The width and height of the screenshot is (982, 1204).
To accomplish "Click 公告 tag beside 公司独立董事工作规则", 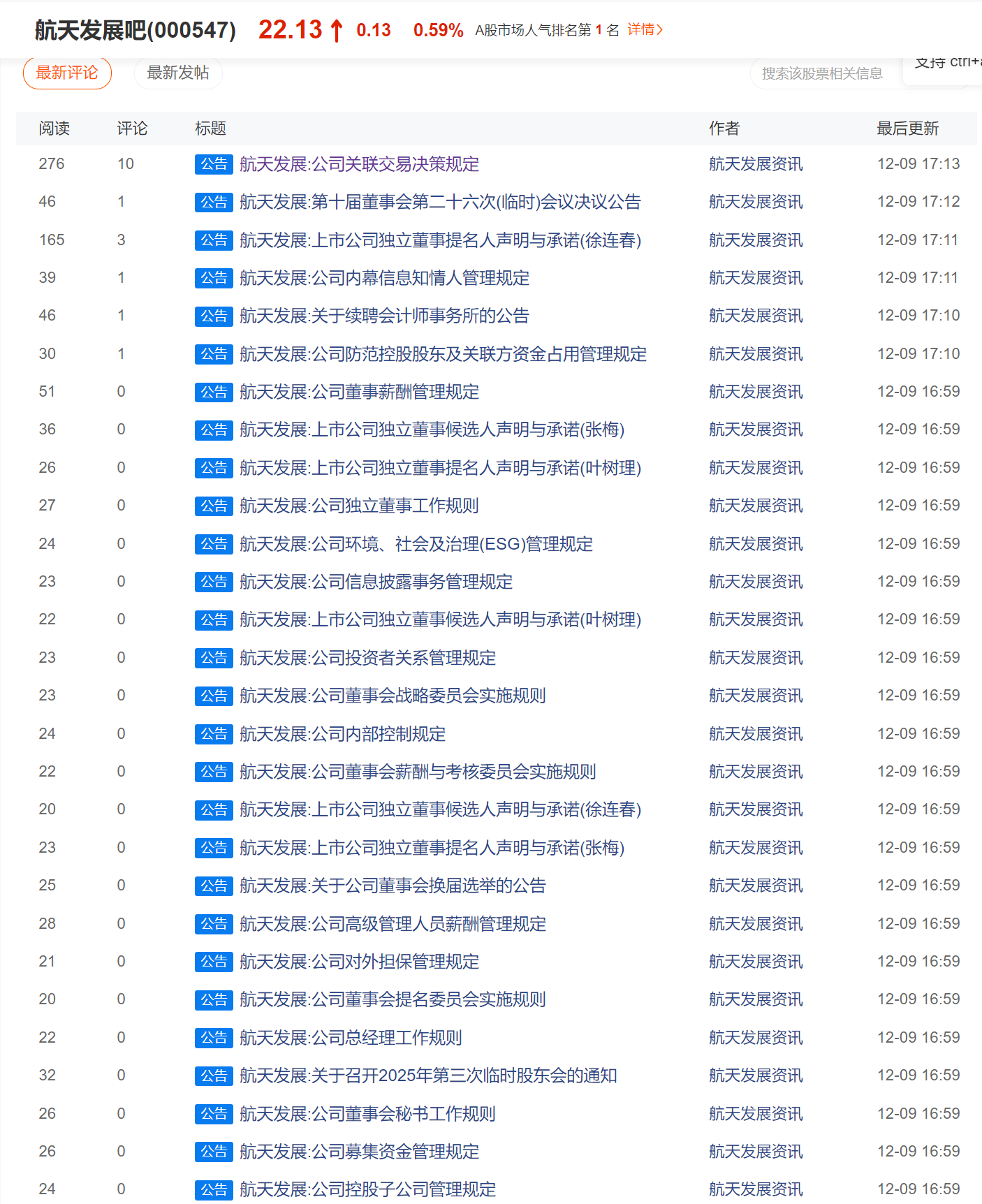I will coord(214,506).
